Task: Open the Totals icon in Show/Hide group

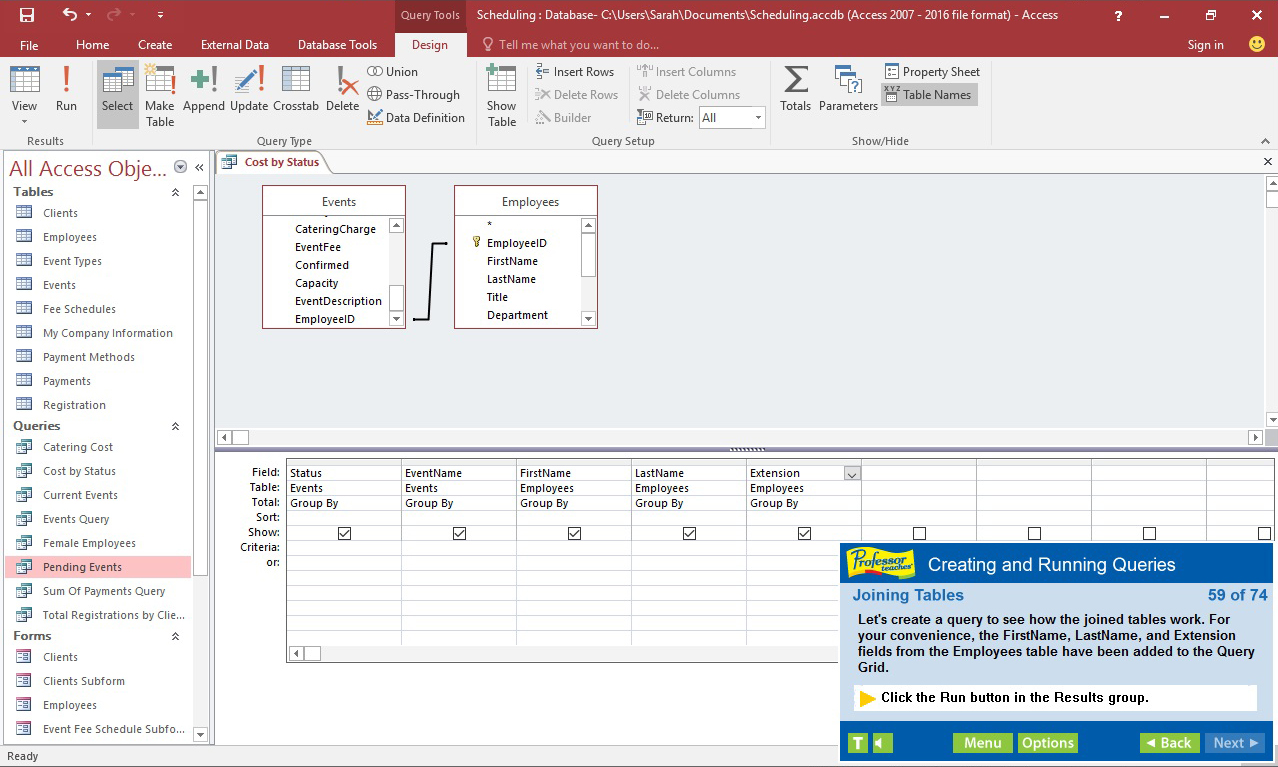Action: coord(795,90)
